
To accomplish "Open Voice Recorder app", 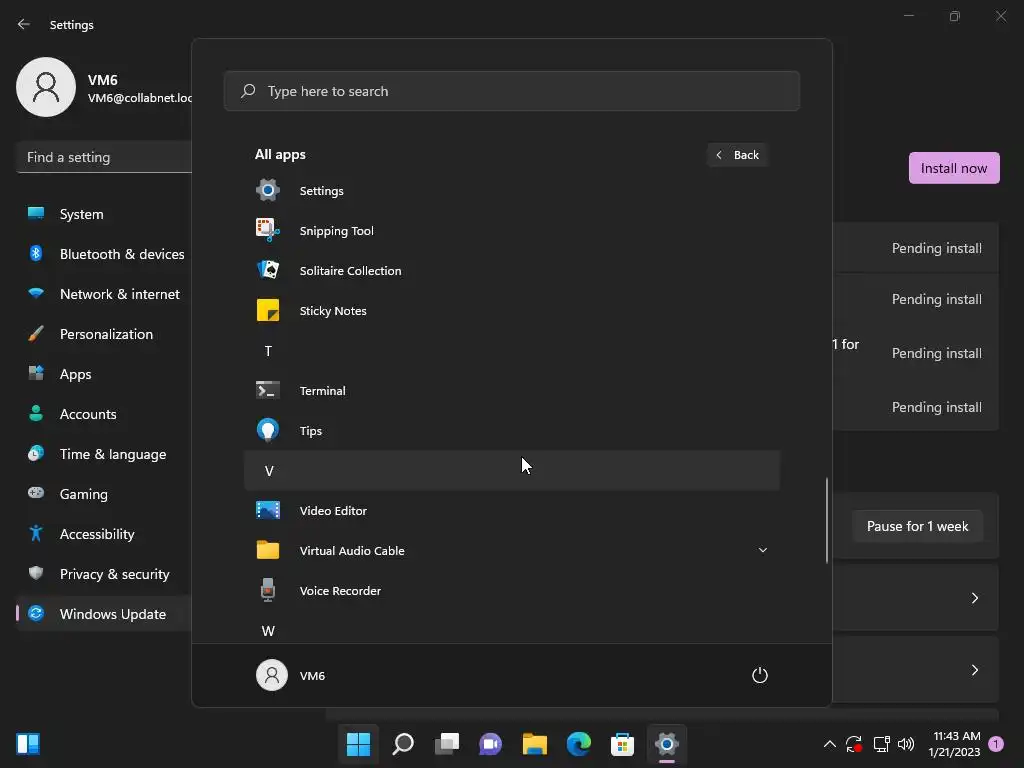I will pyautogui.click(x=512, y=590).
